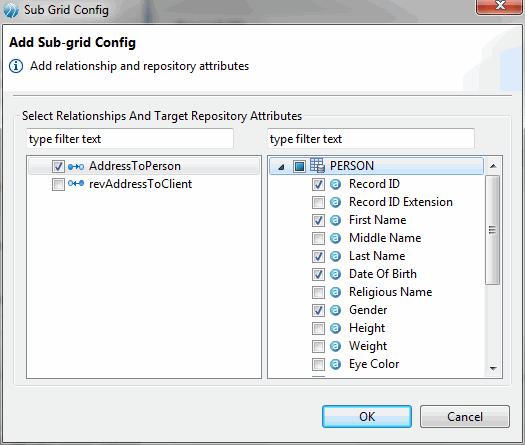
Task: Click the attribute icon beside Religious Name
Action: pos(335,292)
